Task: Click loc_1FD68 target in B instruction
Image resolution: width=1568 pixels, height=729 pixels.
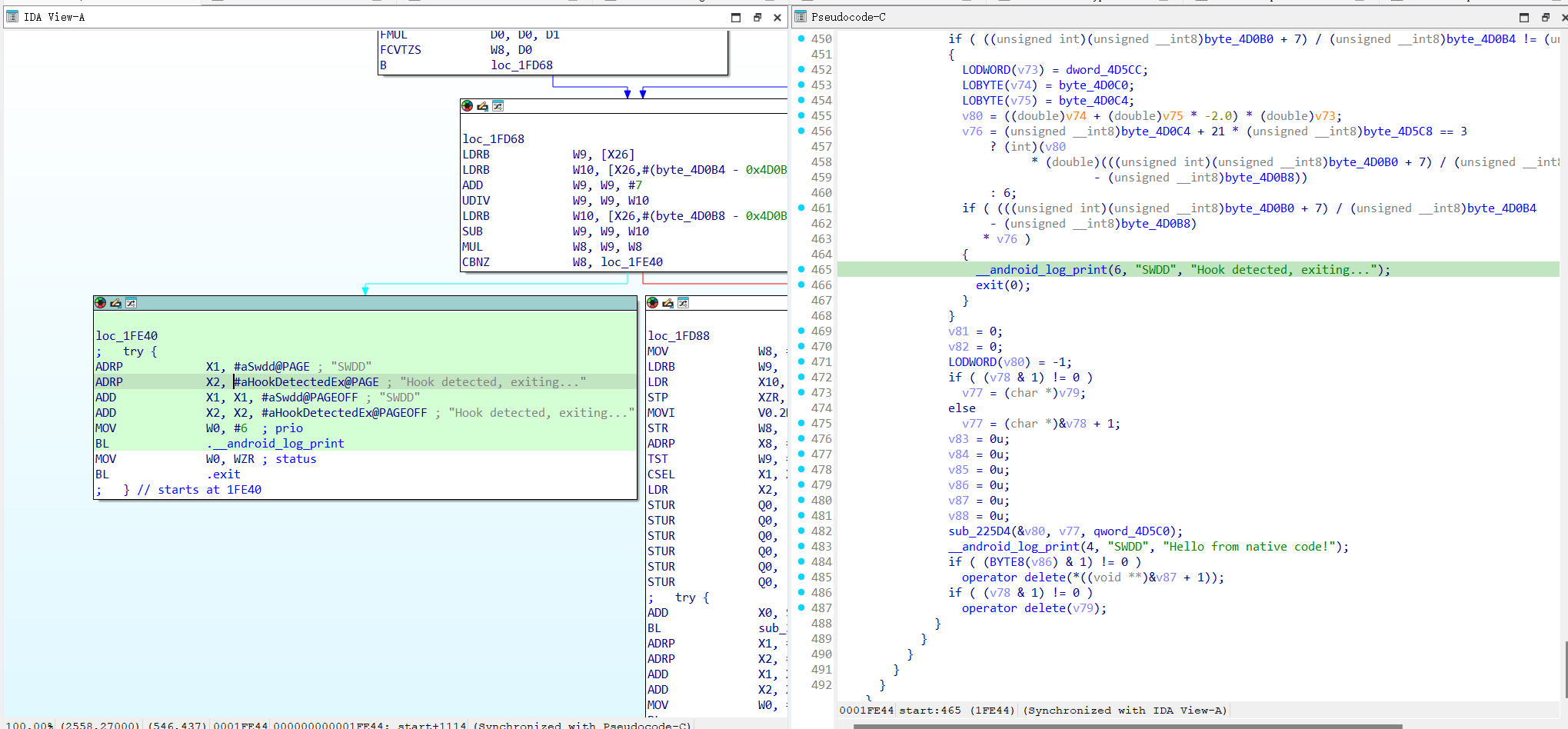Action: (x=521, y=65)
